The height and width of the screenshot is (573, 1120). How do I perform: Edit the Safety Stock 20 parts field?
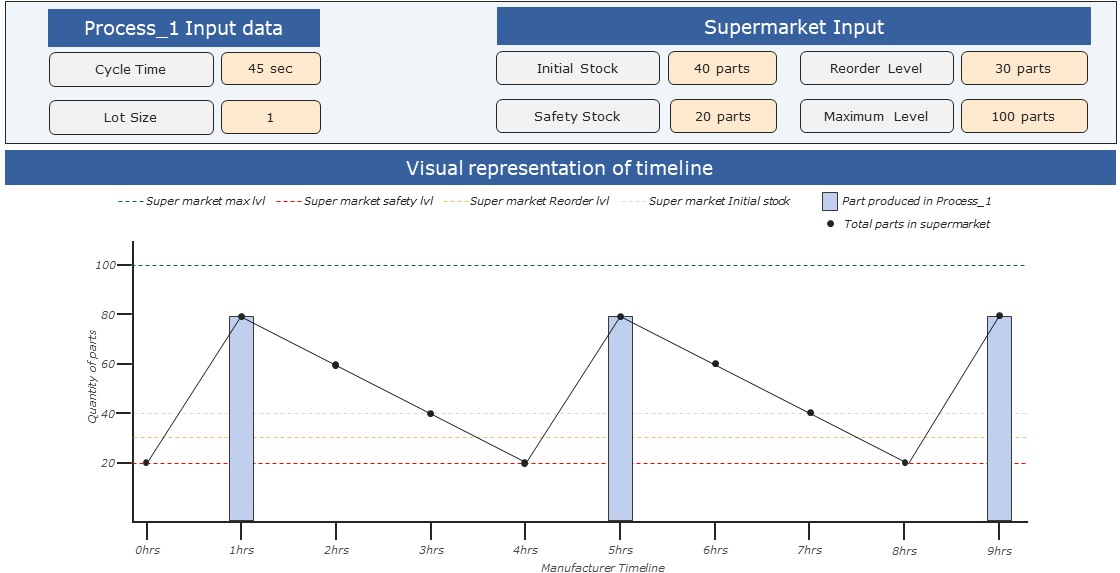[x=722, y=116]
